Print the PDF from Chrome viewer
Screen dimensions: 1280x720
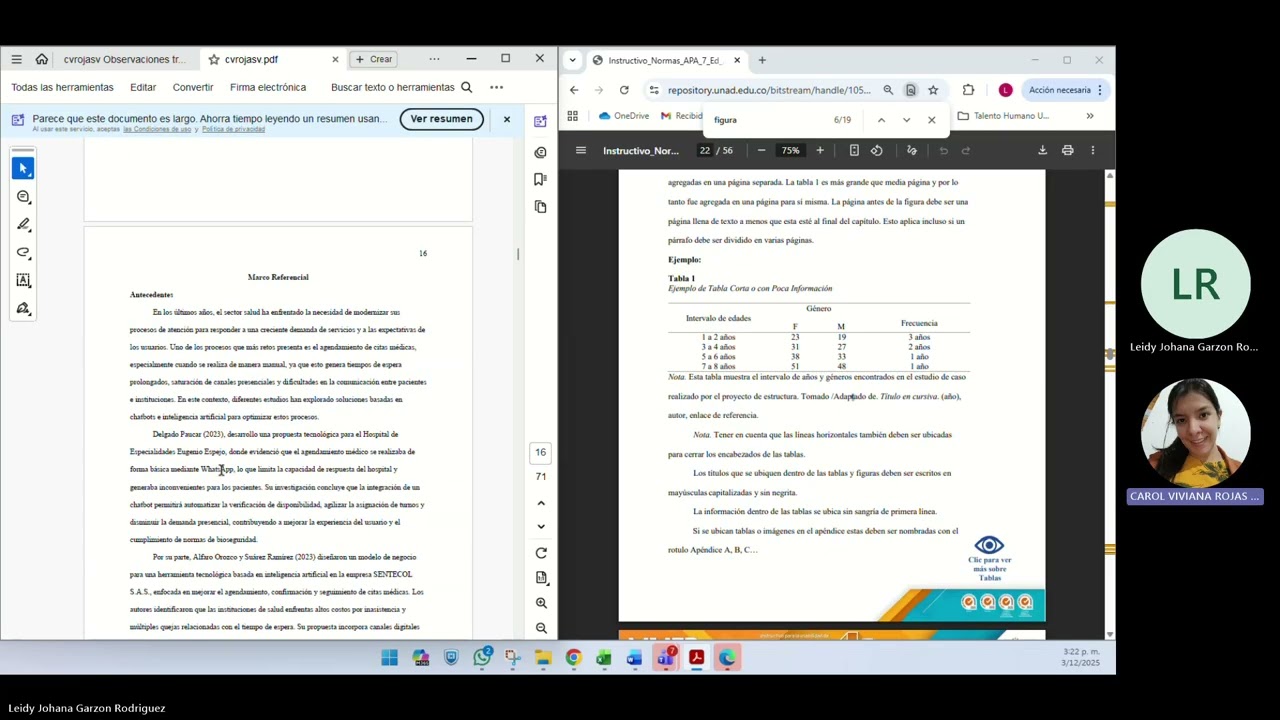1067,151
